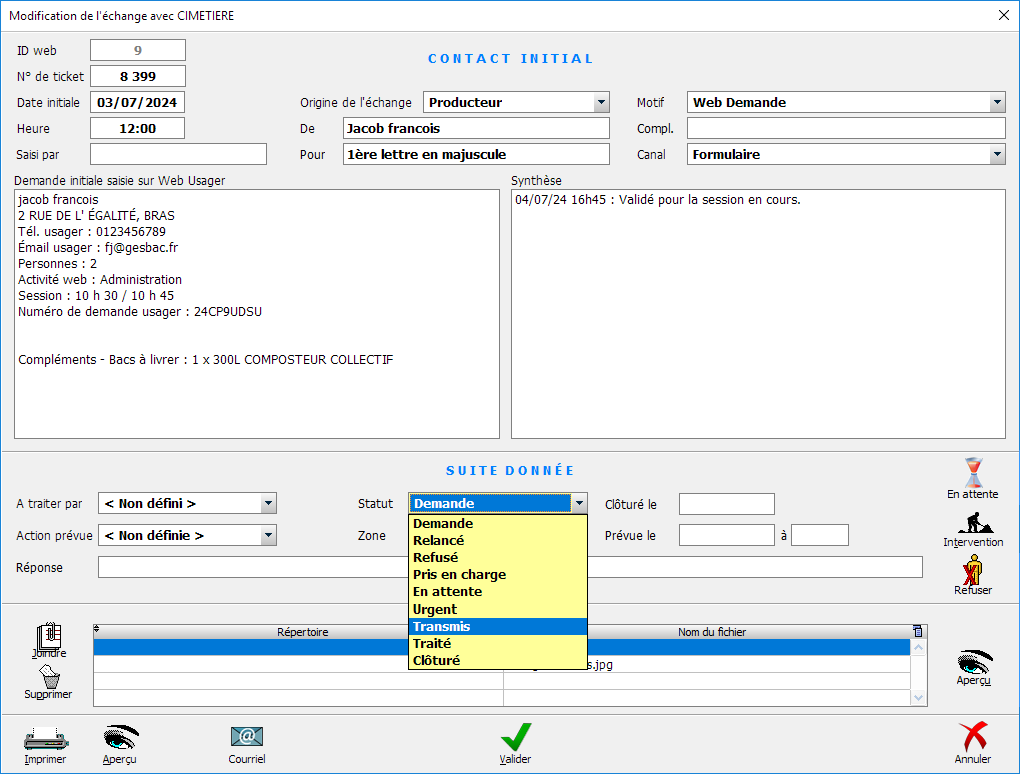1020x774 pixels.
Task: Click the Supprimer trash bin icon
Action: 48,678
